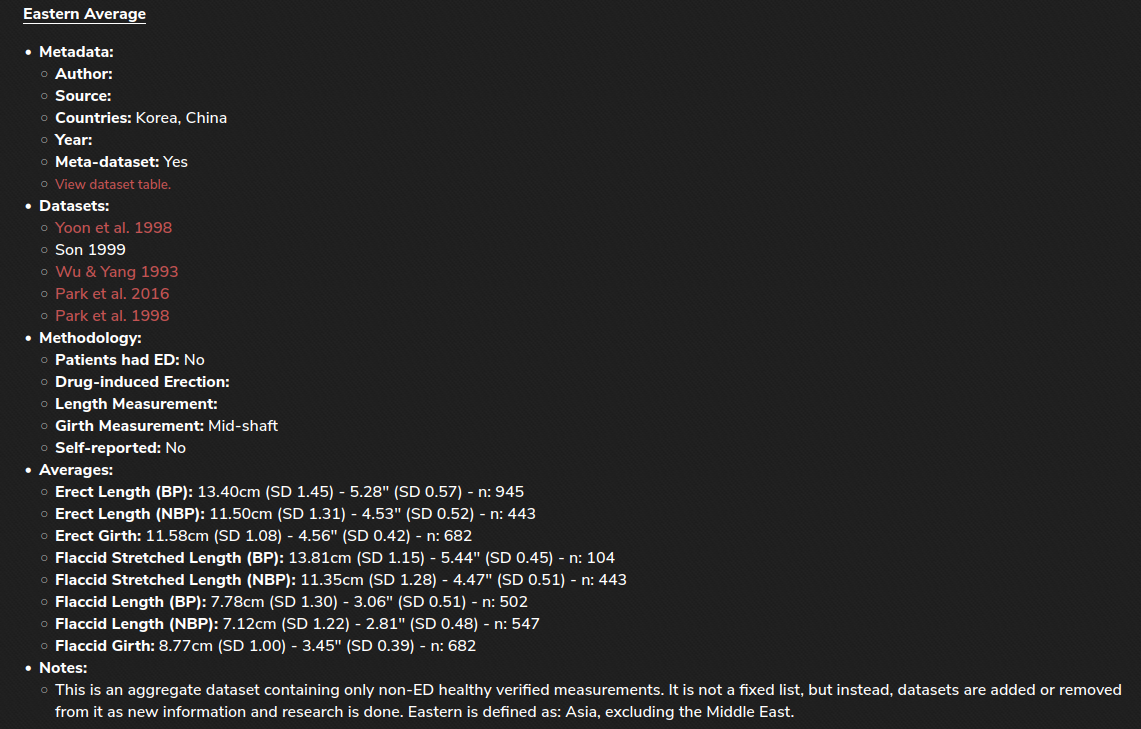The image size is (1141, 729).
Task: Click the Metadata section label
Action: (76, 52)
